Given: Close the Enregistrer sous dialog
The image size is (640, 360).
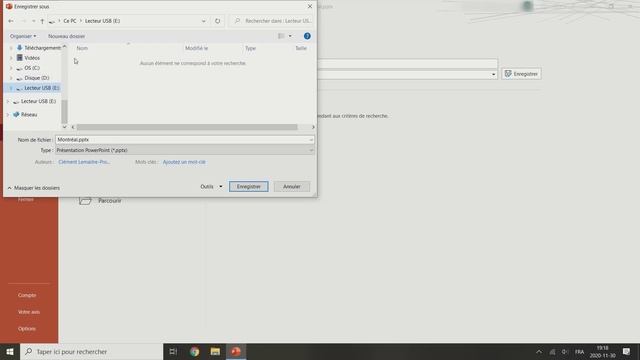Looking at the screenshot, I should (309, 7).
